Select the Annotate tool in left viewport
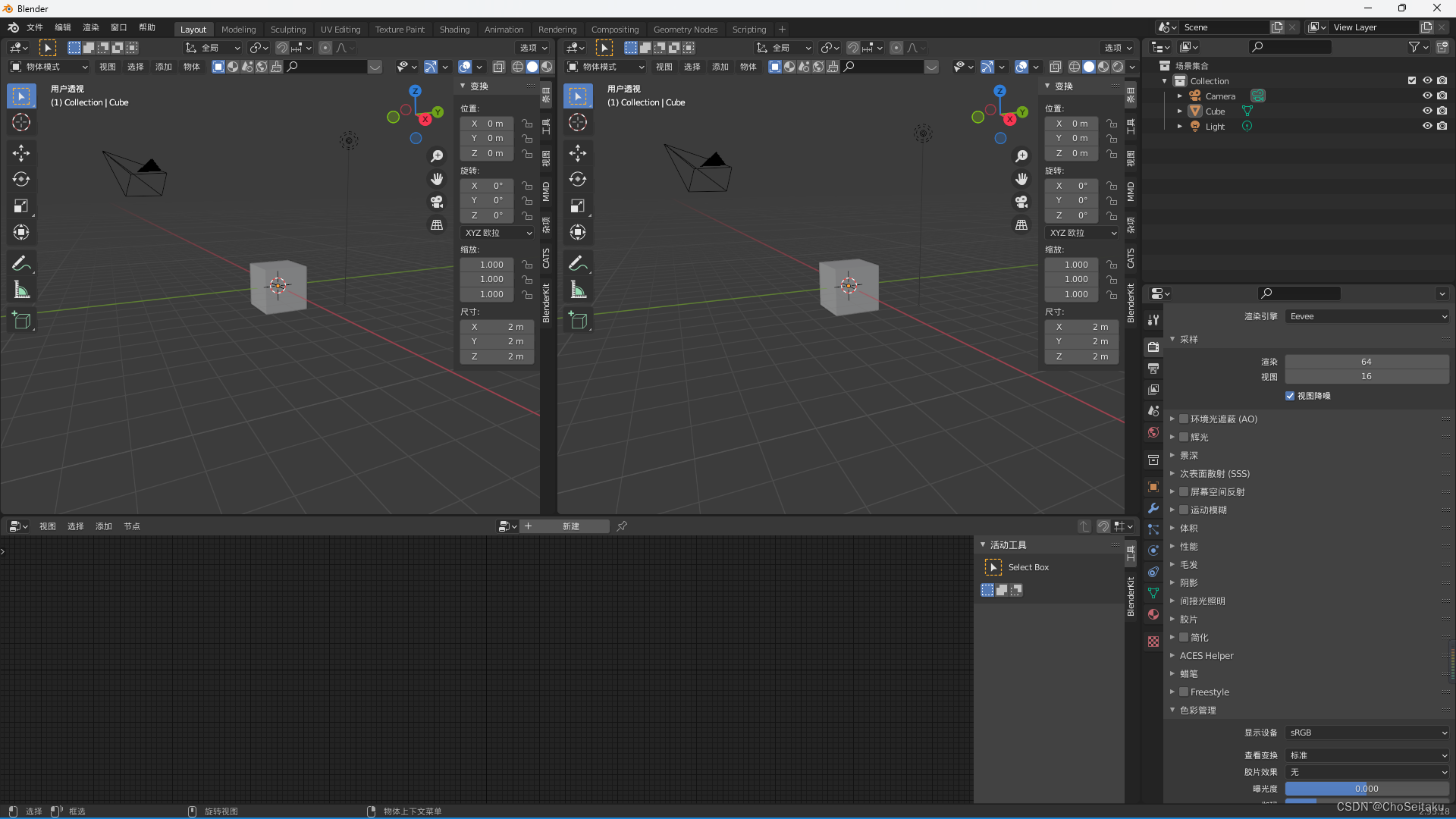This screenshot has height=819, width=1456. [x=21, y=263]
